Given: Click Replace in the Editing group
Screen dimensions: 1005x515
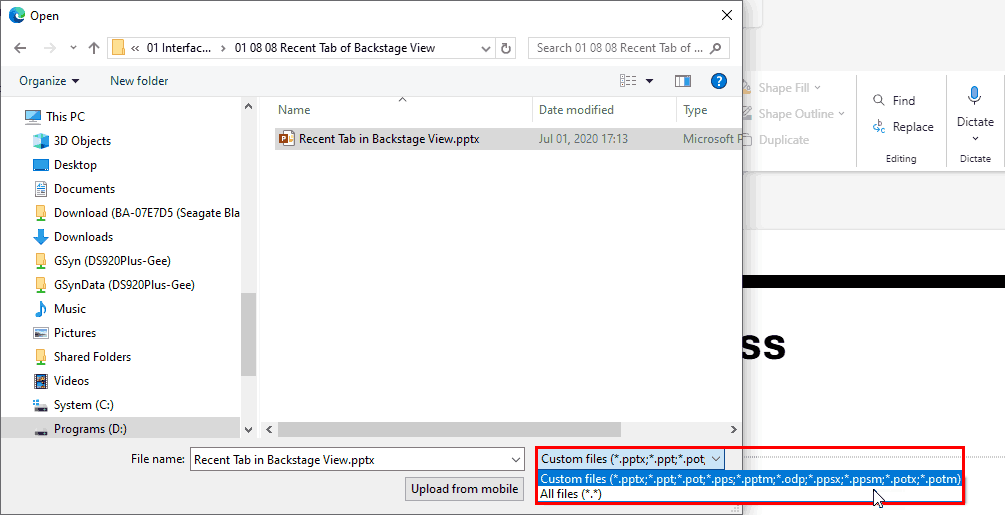Looking at the screenshot, I should (903, 127).
